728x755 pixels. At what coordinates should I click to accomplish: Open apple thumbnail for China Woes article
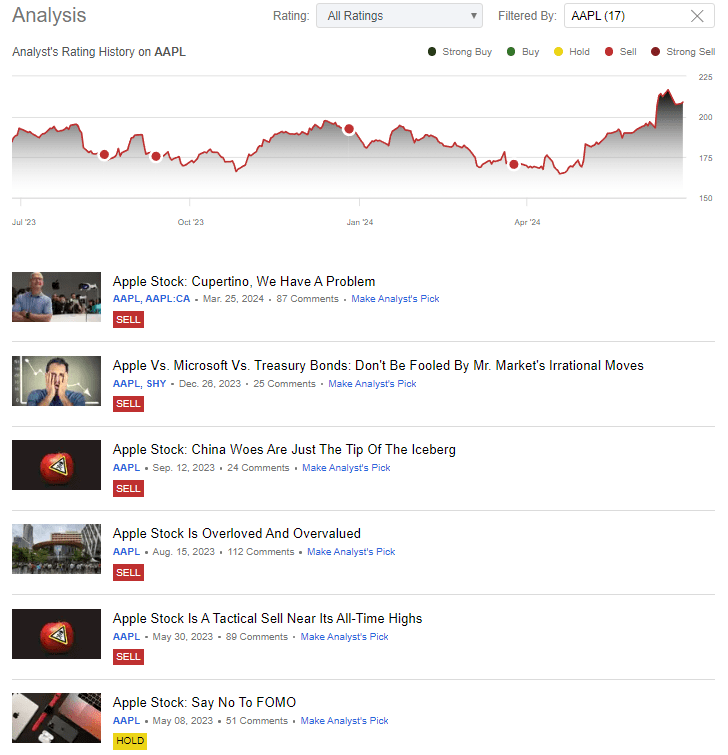coord(56,465)
